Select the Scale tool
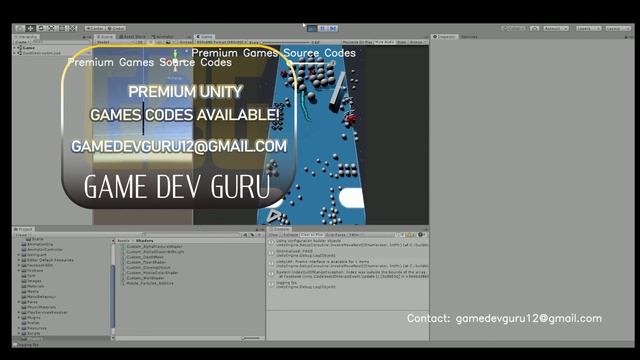Viewport: 640px width, 360px height. point(51,28)
